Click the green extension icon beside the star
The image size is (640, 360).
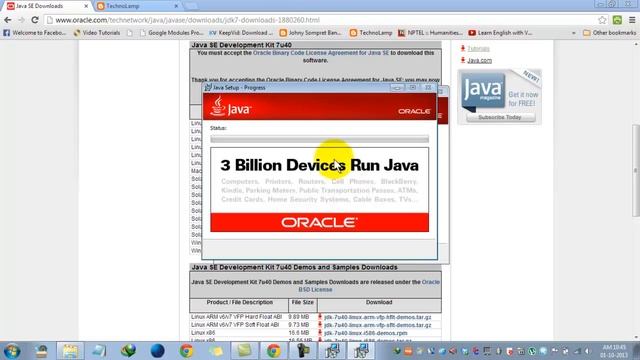(x=617, y=20)
